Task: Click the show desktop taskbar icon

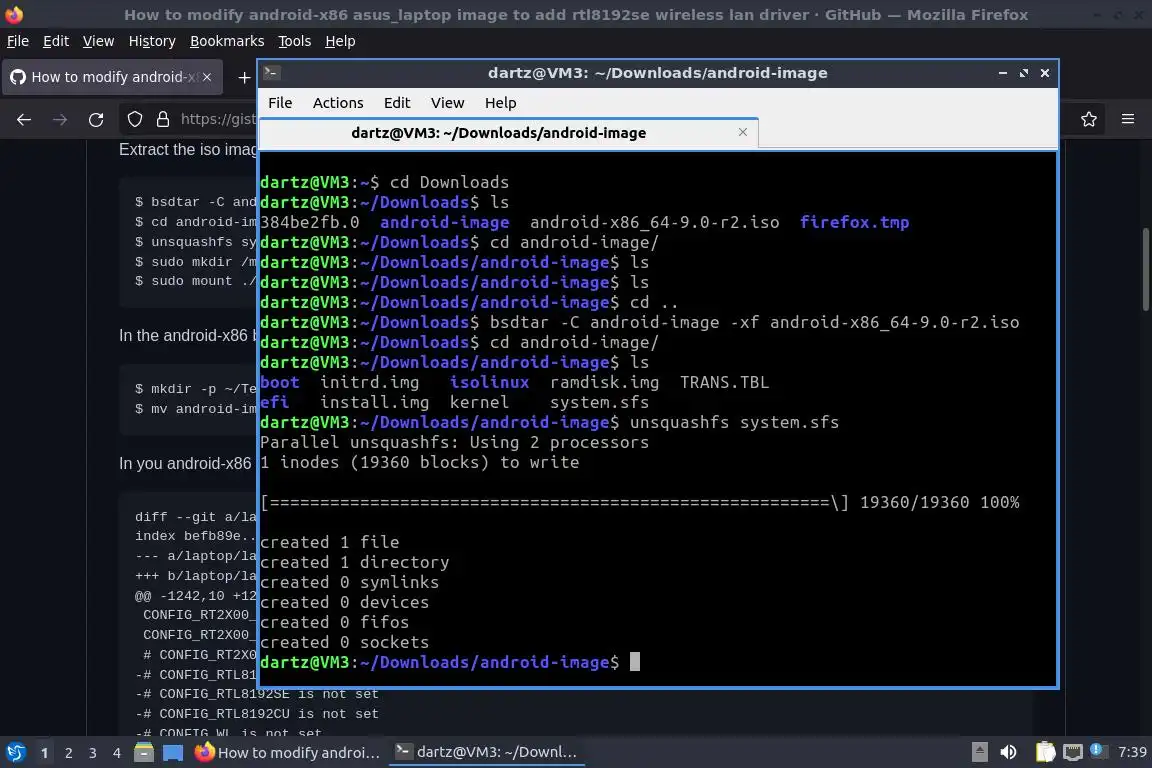Action: click(x=173, y=753)
